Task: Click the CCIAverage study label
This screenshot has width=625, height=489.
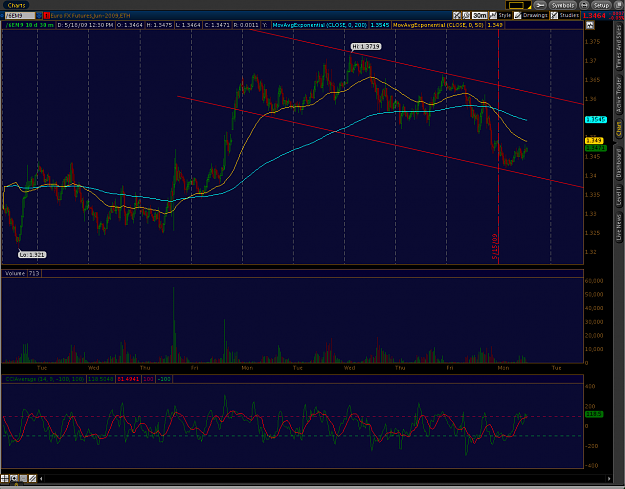Action: [44, 379]
